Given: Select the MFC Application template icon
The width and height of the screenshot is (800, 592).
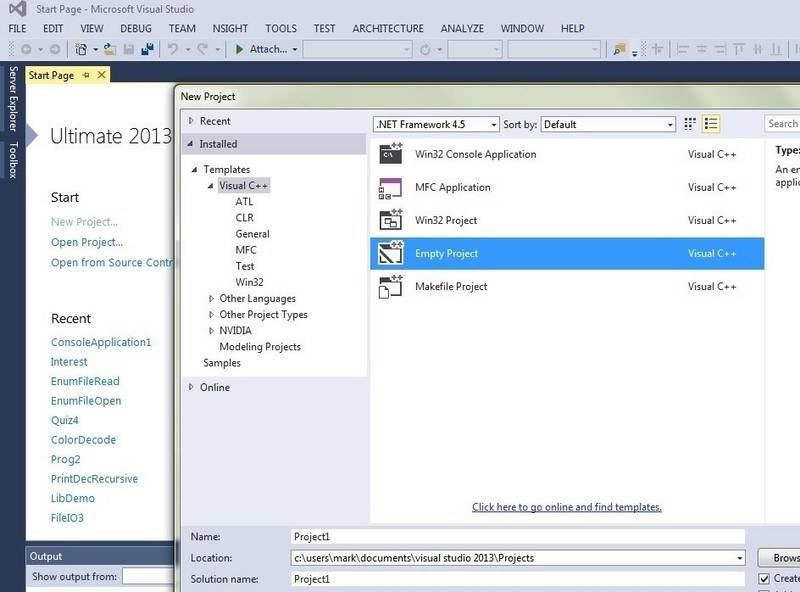Looking at the screenshot, I should click(389, 188).
